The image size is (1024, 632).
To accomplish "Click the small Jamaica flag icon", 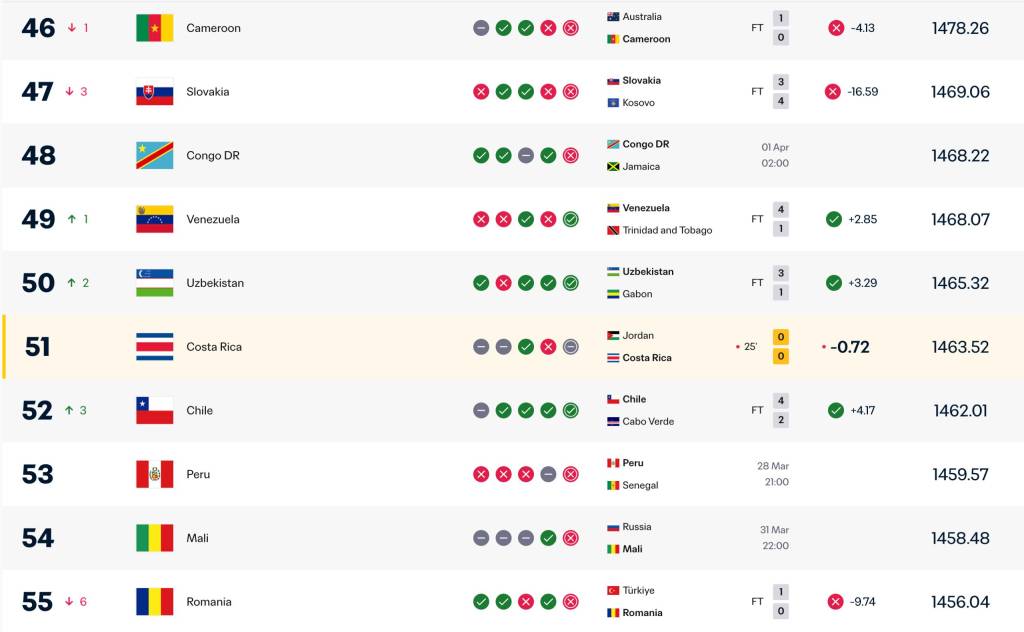I will (613, 167).
